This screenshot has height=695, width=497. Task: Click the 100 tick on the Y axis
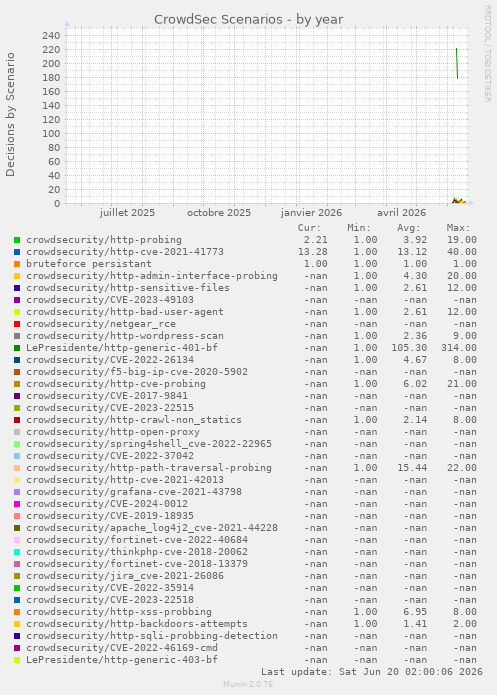click(x=51, y=133)
